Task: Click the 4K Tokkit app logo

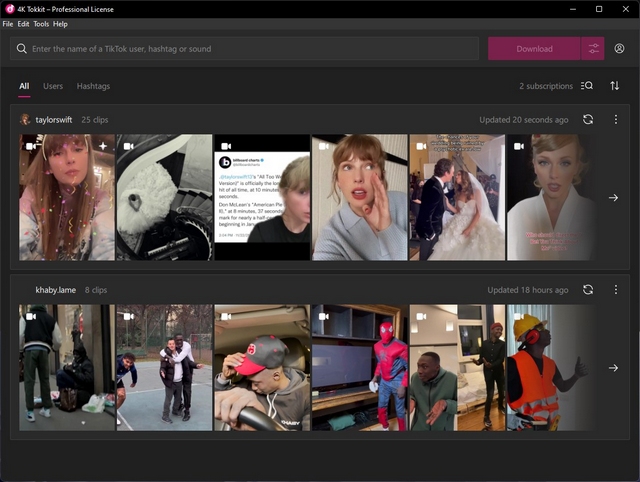Action: (10, 9)
